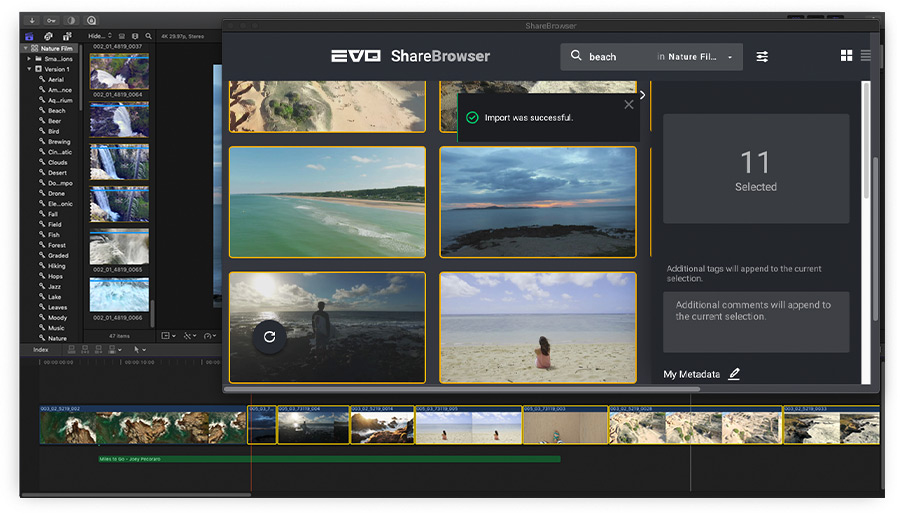Click the ShareBrowser search magnifier icon

pyautogui.click(x=576, y=56)
